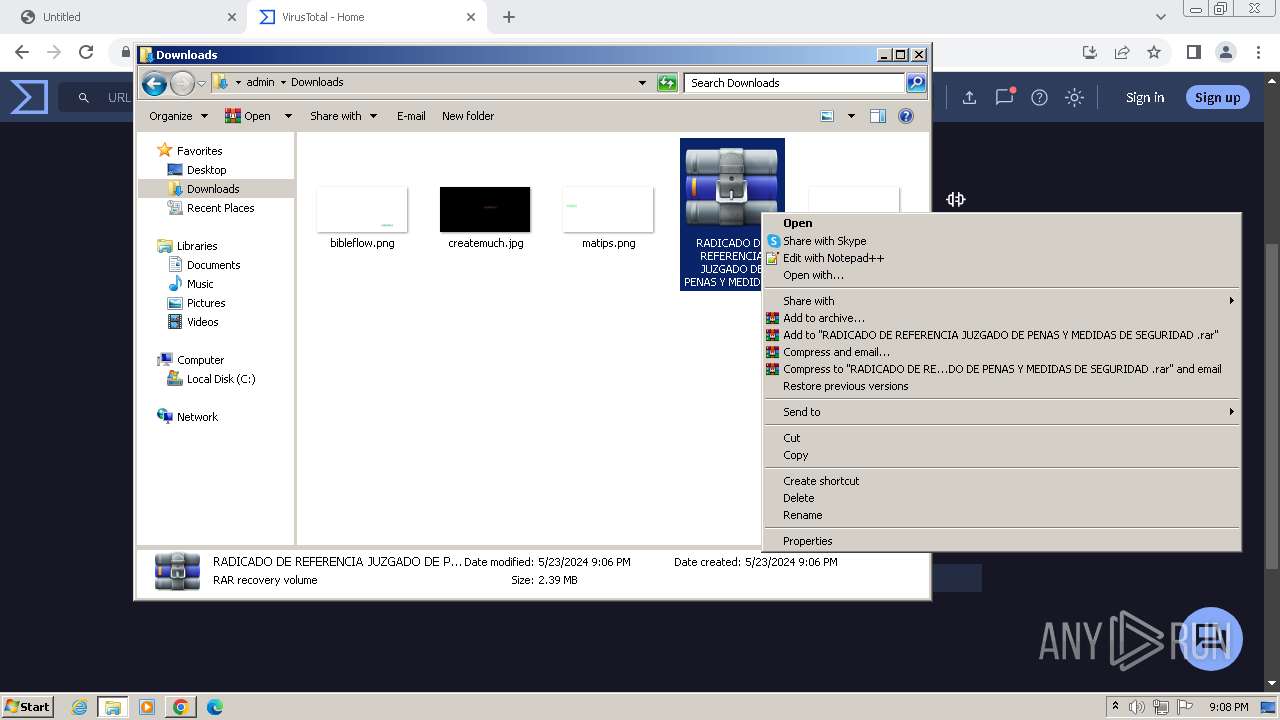Click the VirusTotal notifications chat icon
Viewport: 1280px width, 720px height.
pyautogui.click(x=1005, y=97)
